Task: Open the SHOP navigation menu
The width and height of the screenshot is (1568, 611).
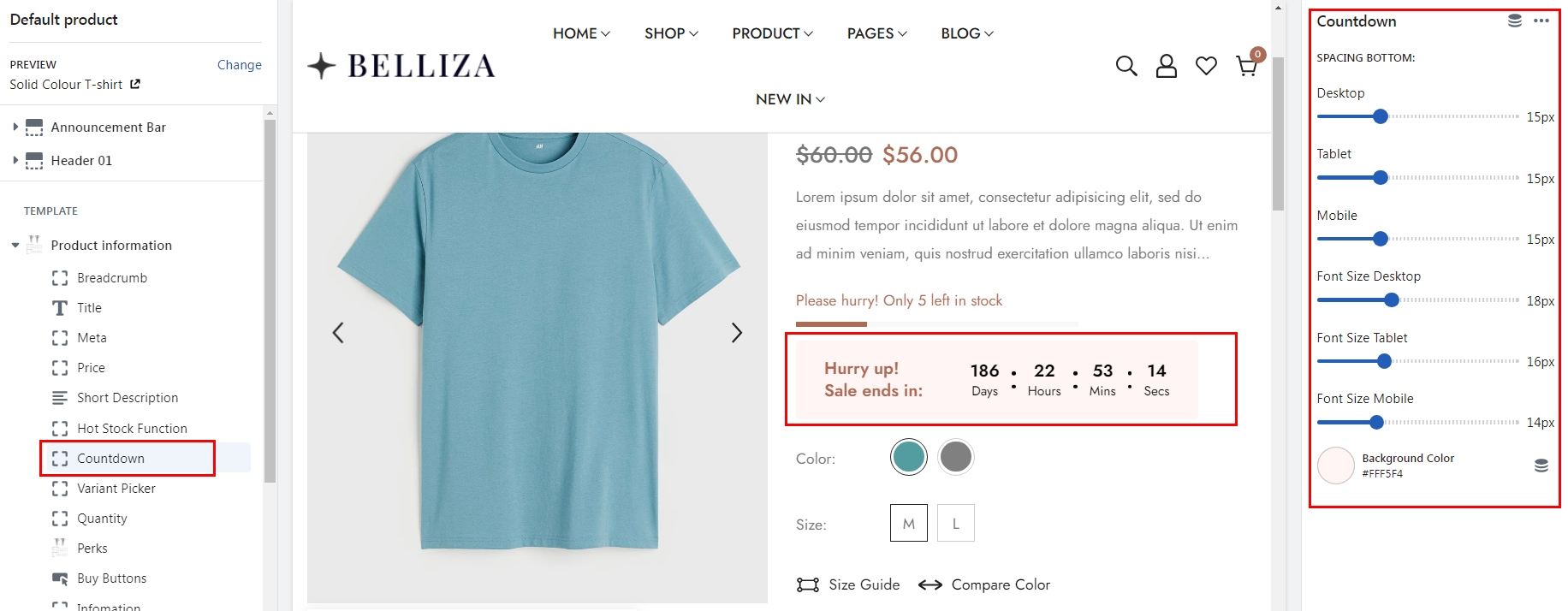Action: tap(671, 33)
